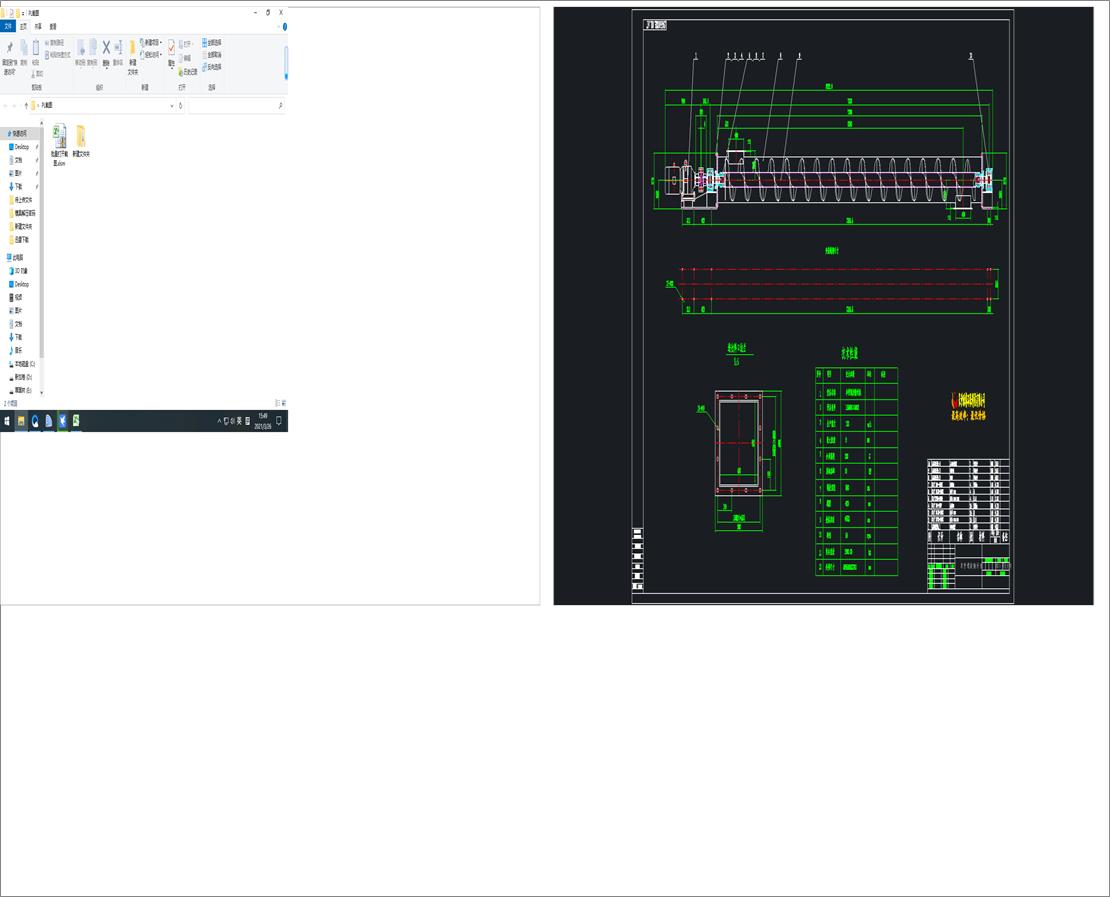Click the History icon in ribbon open group

188,72
